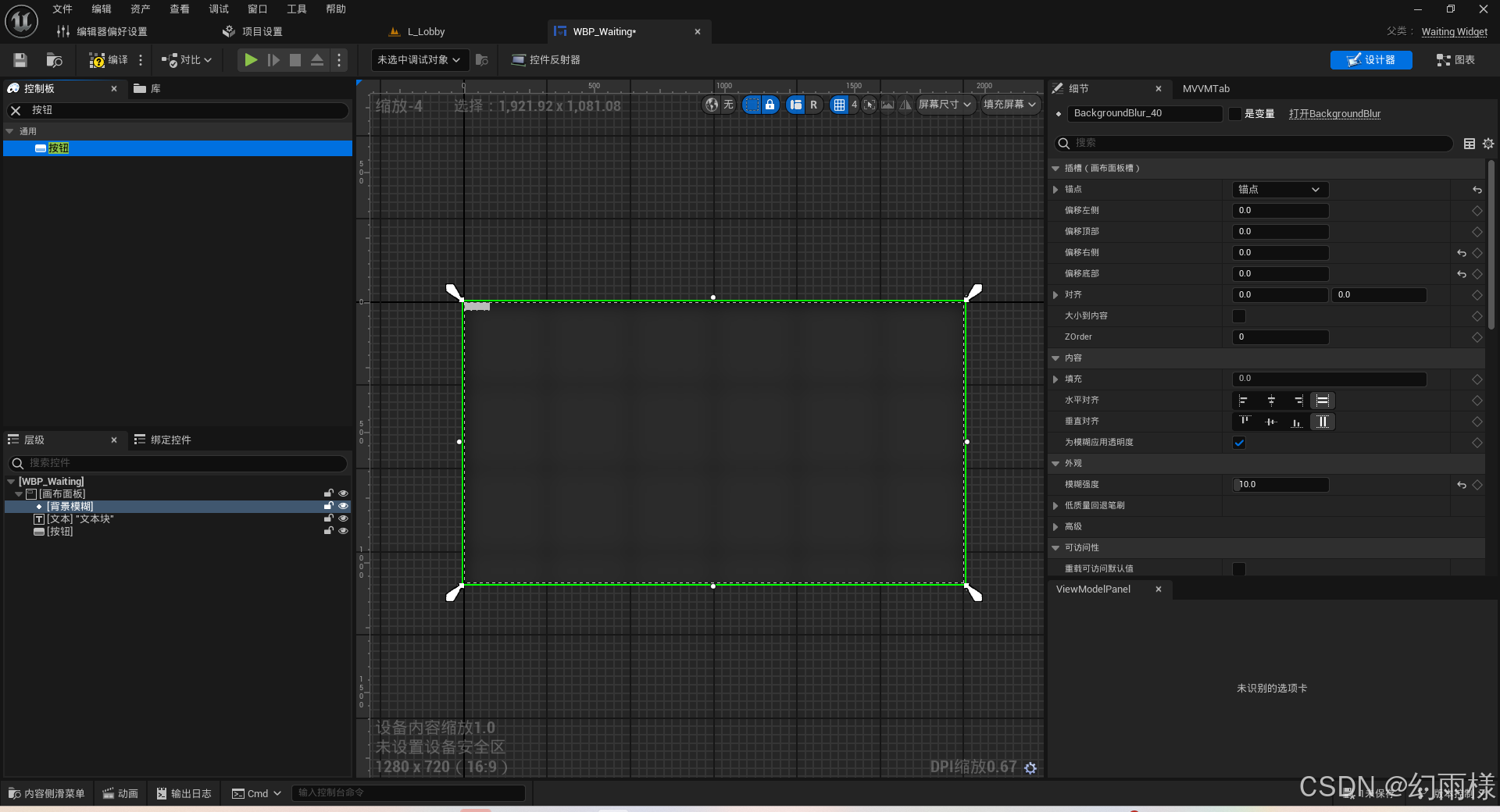Viewport: 1500px width, 812px height.
Task: Toggle lock on 文本 文本块 row
Action: 329,518
